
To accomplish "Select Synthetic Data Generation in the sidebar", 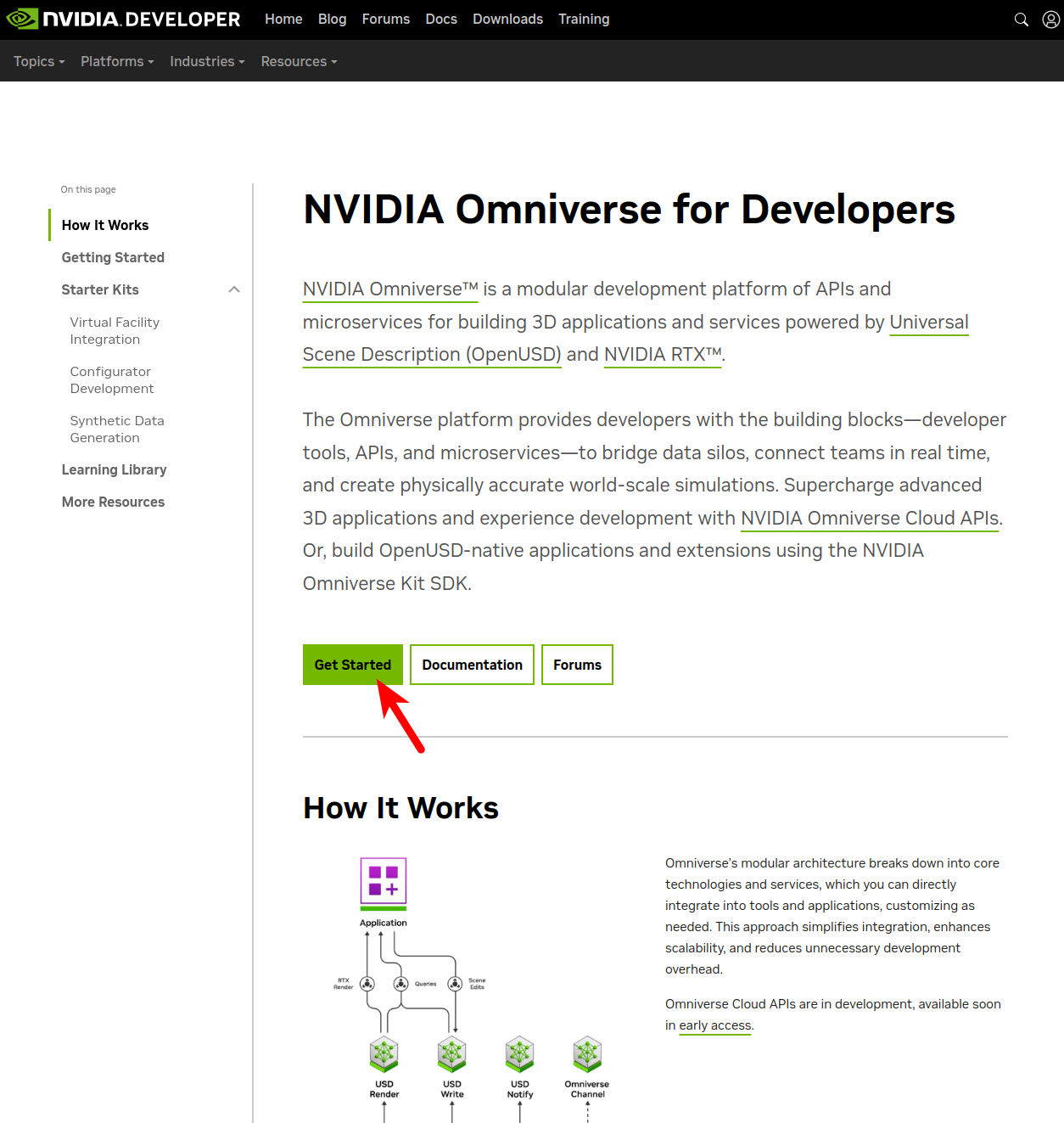I will pos(117,429).
